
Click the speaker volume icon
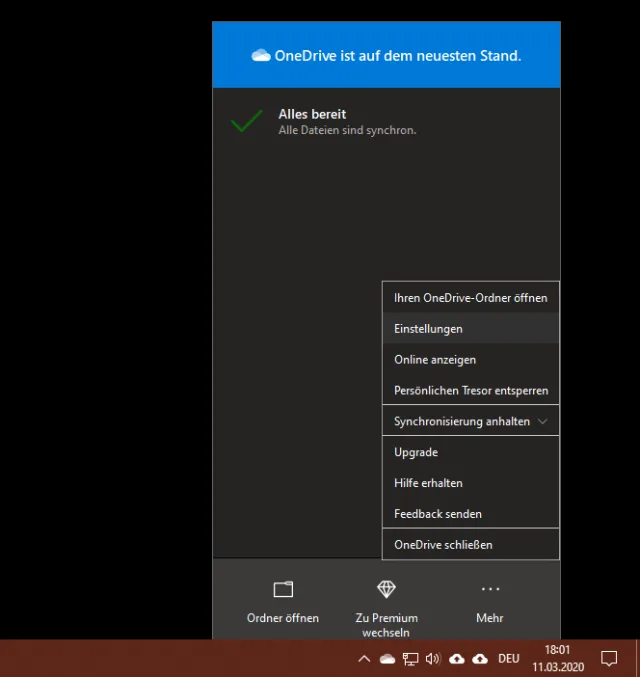click(x=433, y=658)
